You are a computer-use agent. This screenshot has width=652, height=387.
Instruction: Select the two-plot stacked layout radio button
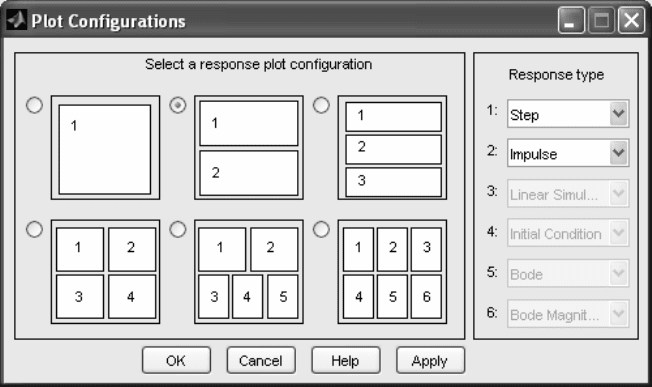click(x=178, y=105)
